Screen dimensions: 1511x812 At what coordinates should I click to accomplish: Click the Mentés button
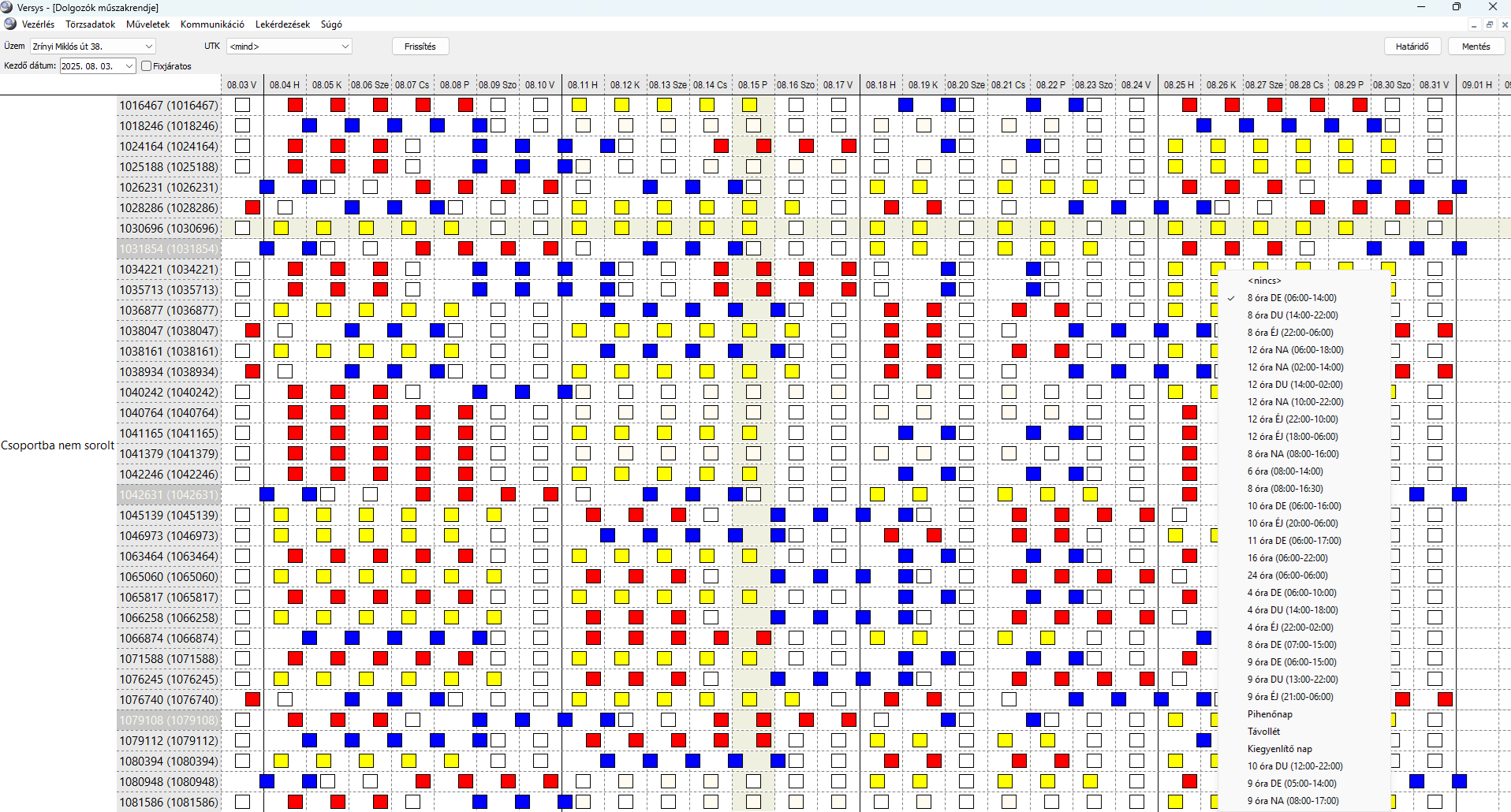click(x=1476, y=47)
